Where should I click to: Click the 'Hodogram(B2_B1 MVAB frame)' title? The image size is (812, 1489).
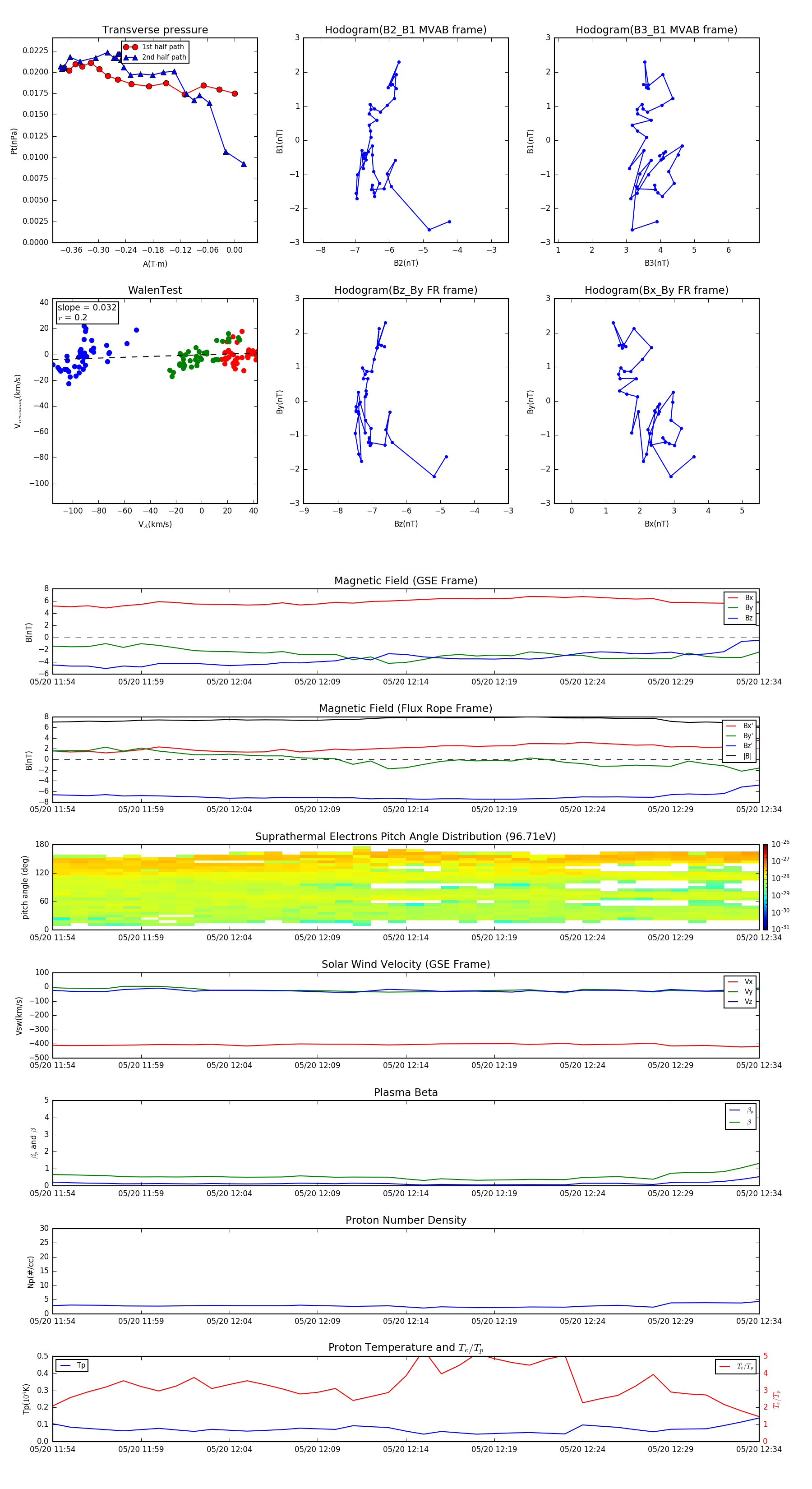coord(406,30)
